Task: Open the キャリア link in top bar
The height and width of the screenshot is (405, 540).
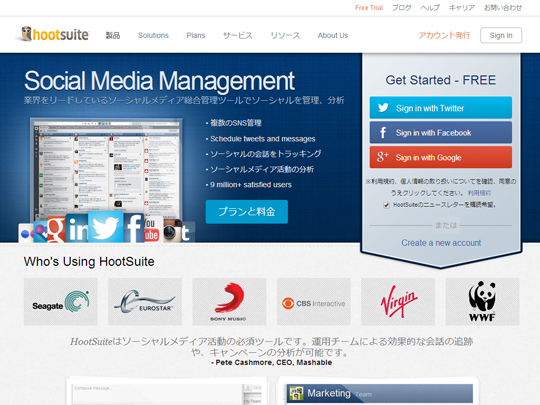Action: point(462,8)
